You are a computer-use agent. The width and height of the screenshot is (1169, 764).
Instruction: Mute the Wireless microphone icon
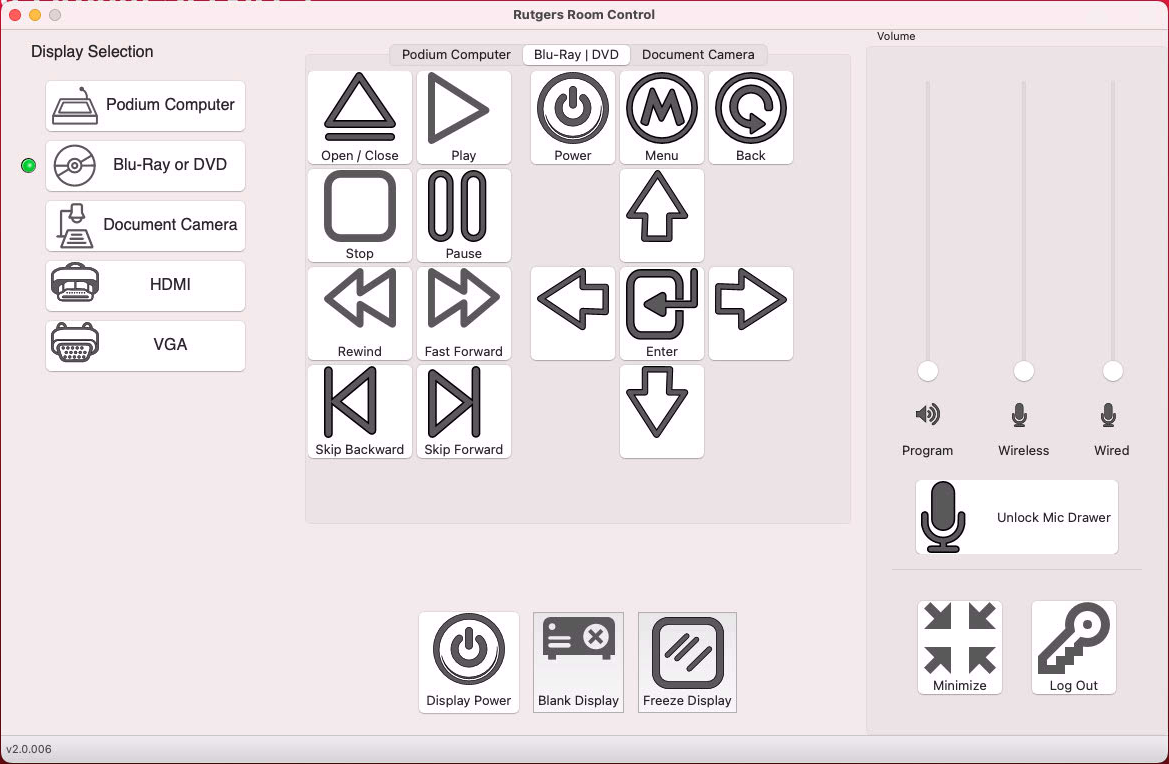[1019, 415]
